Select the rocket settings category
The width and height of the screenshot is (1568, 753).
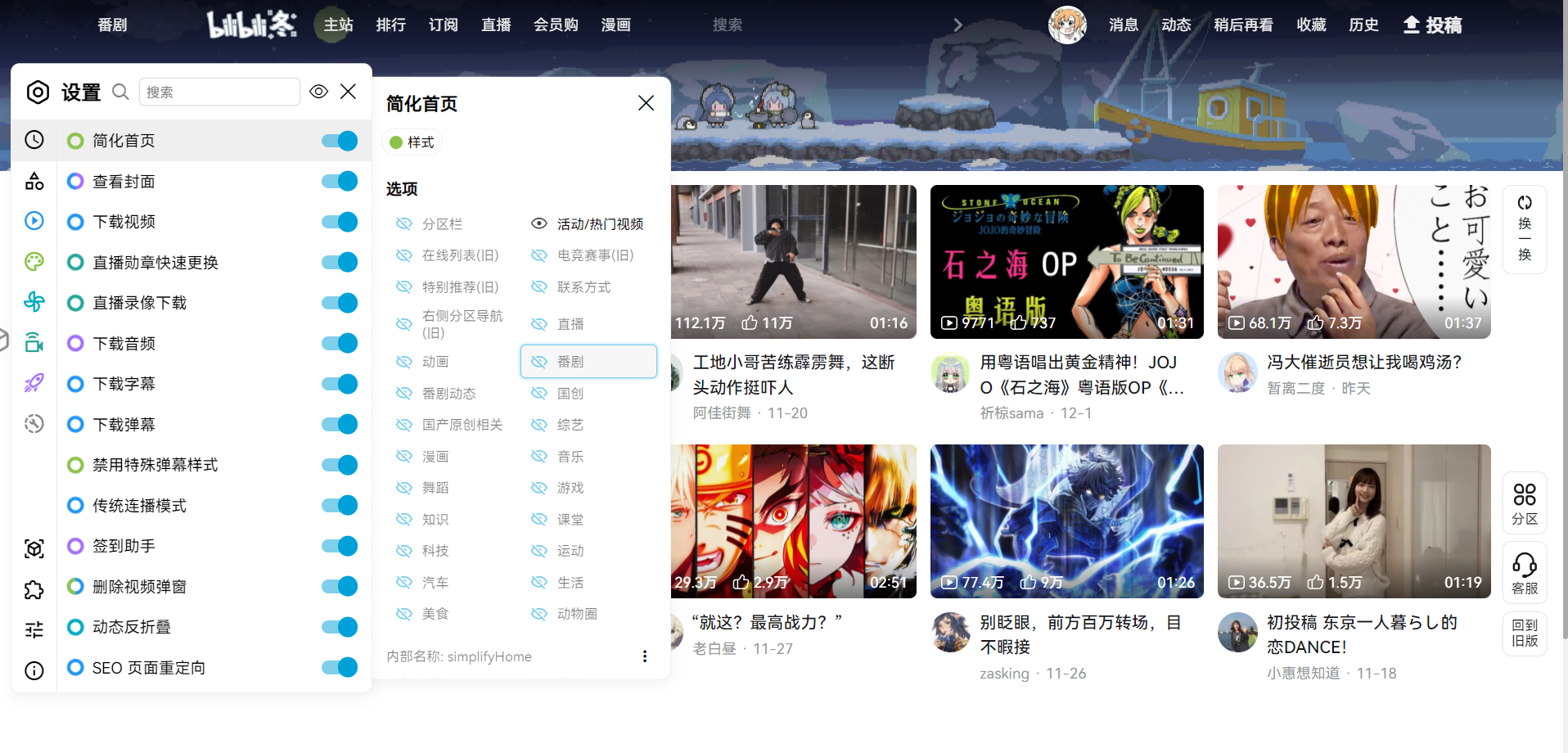pyautogui.click(x=34, y=383)
